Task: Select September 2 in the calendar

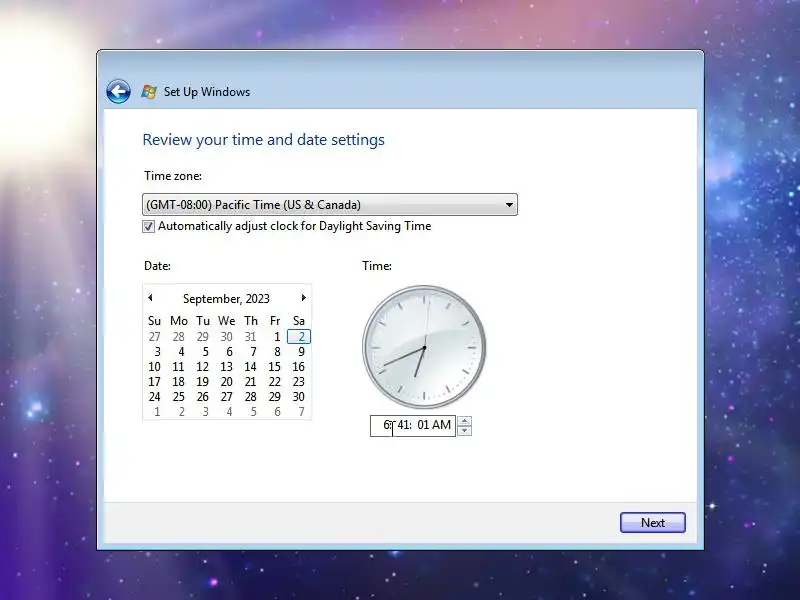Action: pos(299,337)
